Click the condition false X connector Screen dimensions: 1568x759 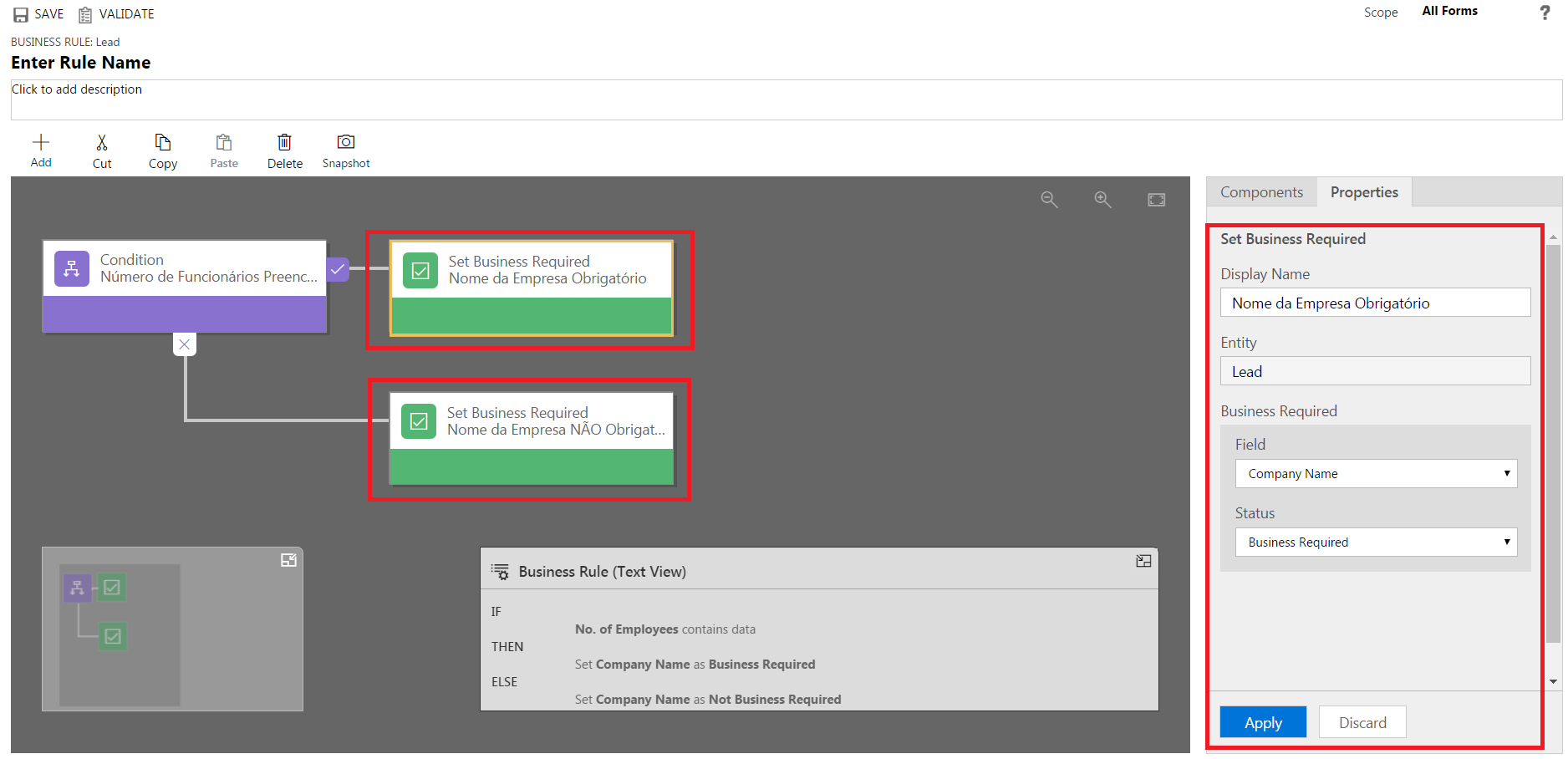pyautogui.click(x=185, y=344)
